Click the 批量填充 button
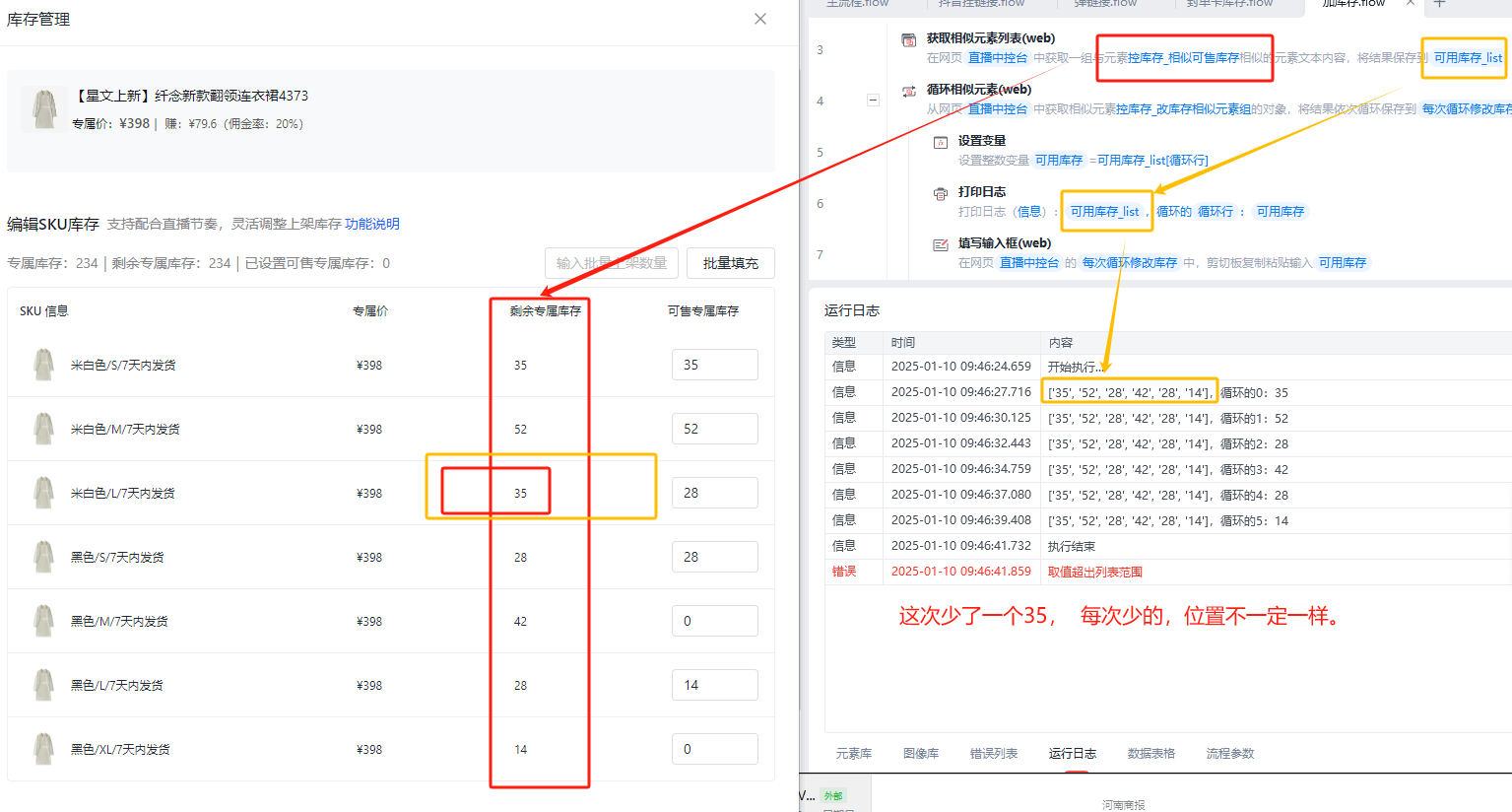Image resolution: width=1512 pixels, height=812 pixels. tap(730, 263)
